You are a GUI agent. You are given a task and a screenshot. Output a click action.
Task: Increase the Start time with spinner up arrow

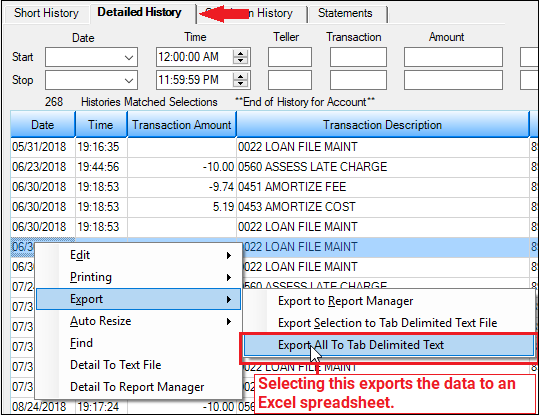click(x=240, y=53)
